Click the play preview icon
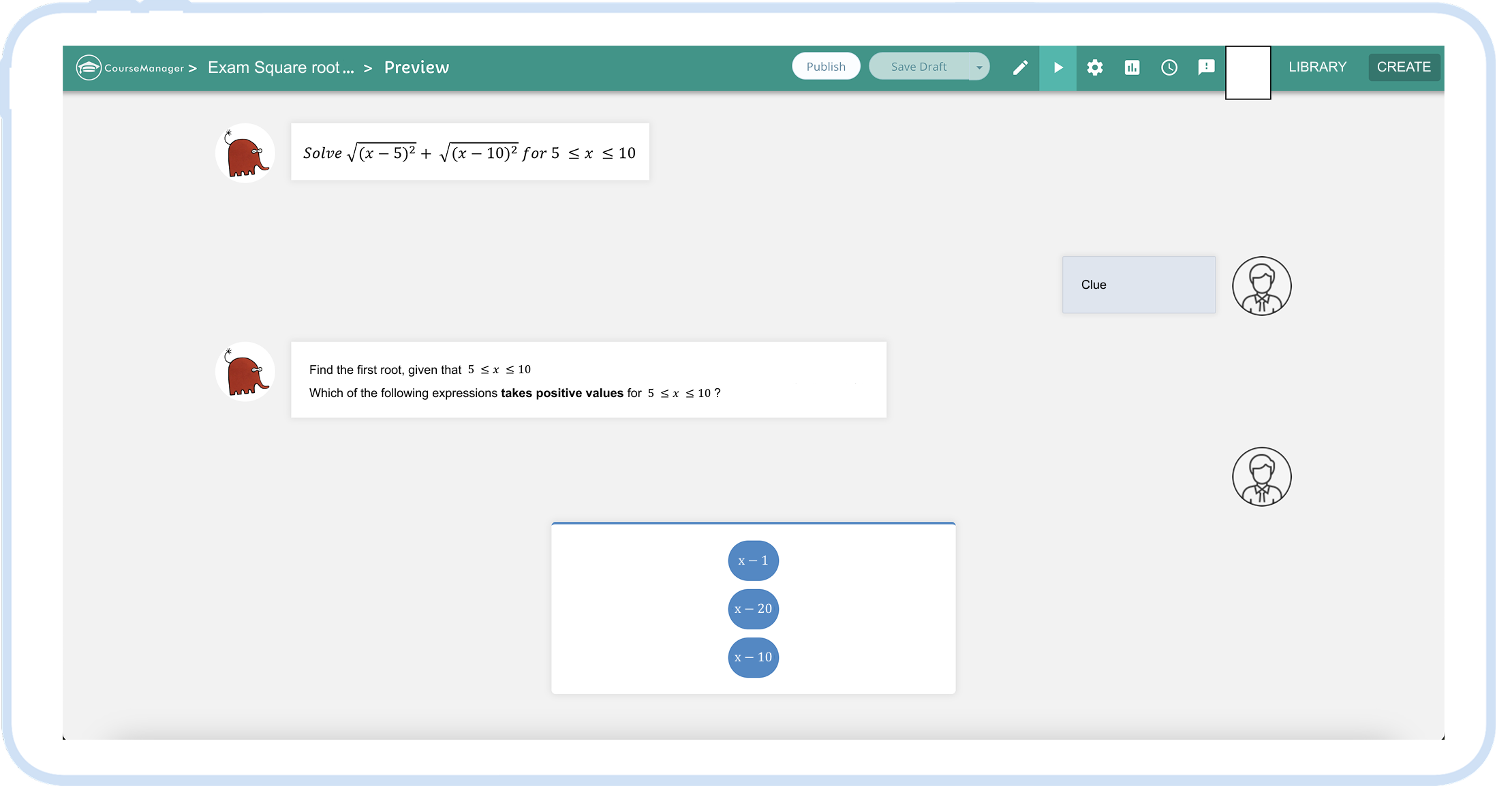Screen dimensions: 1512x786 (x=1058, y=67)
